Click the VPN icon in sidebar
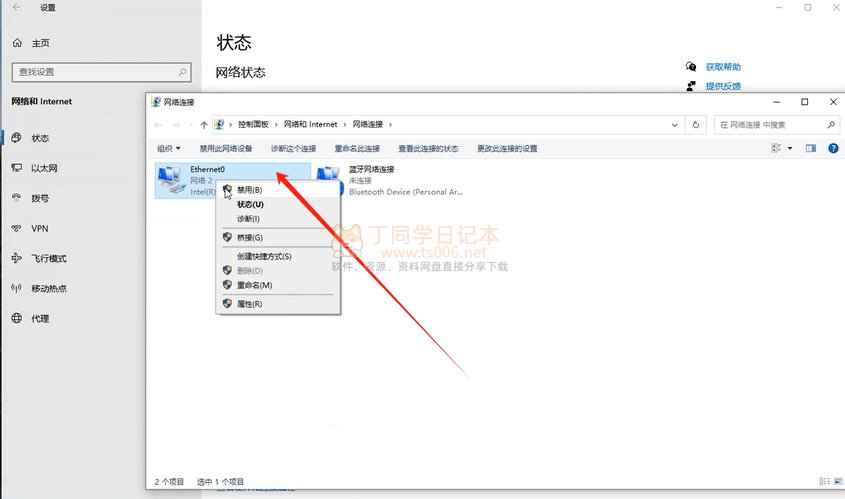Screen dimensions: 845x499 tap(17, 228)
